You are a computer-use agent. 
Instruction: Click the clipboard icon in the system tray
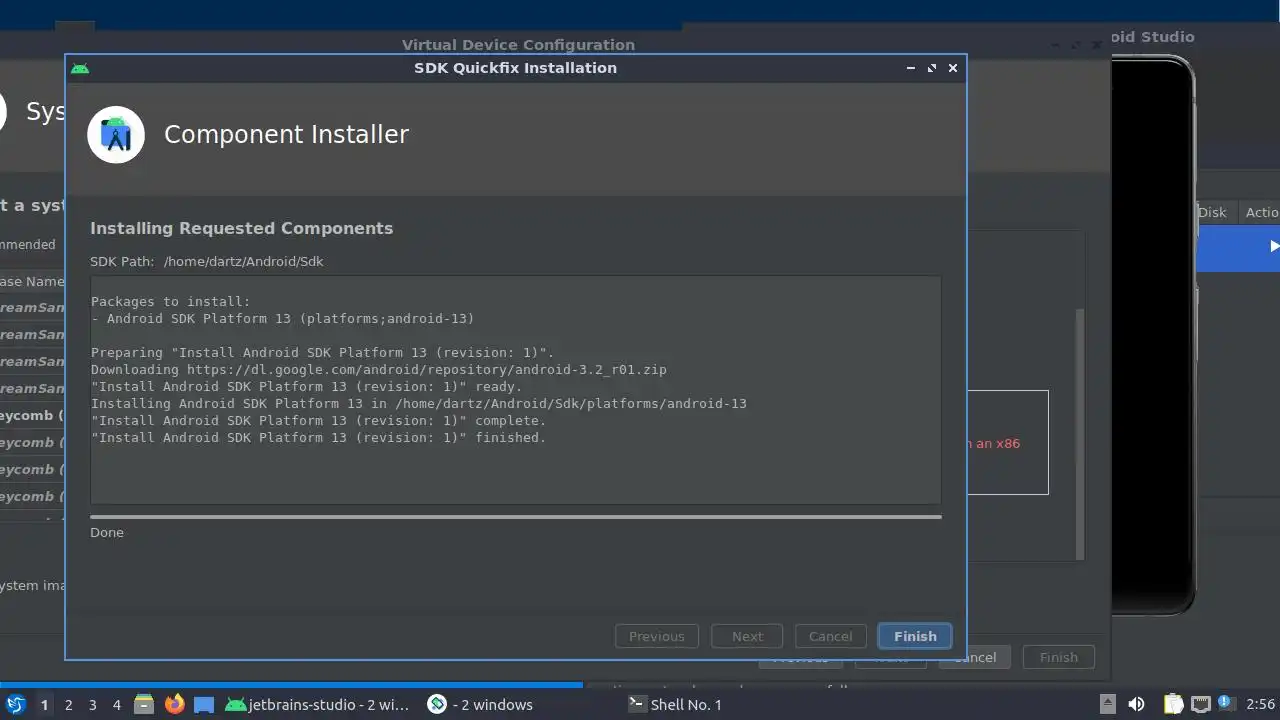(x=1173, y=704)
